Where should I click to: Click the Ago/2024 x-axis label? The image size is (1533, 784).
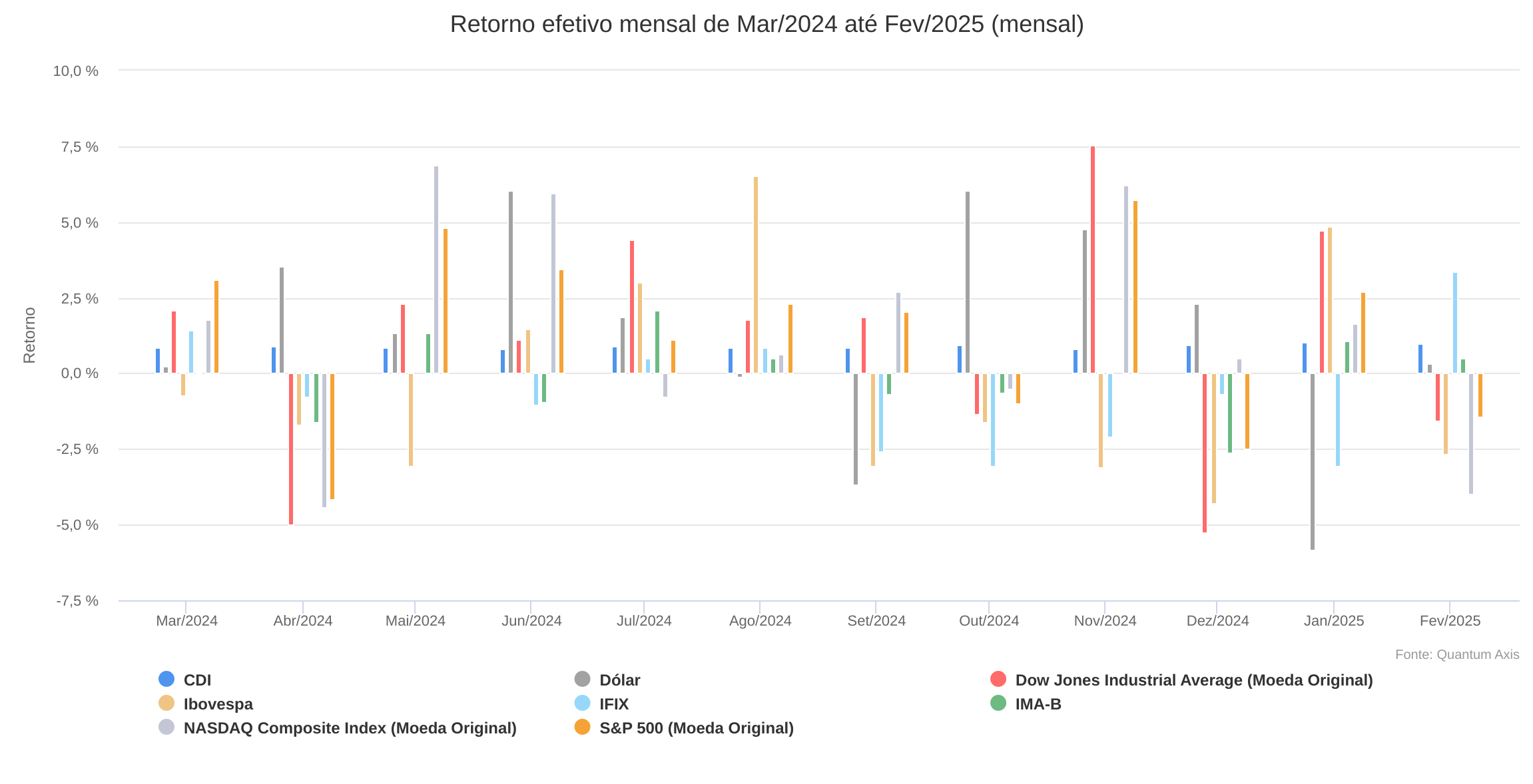pyautogui.click(x=760, y=621)
